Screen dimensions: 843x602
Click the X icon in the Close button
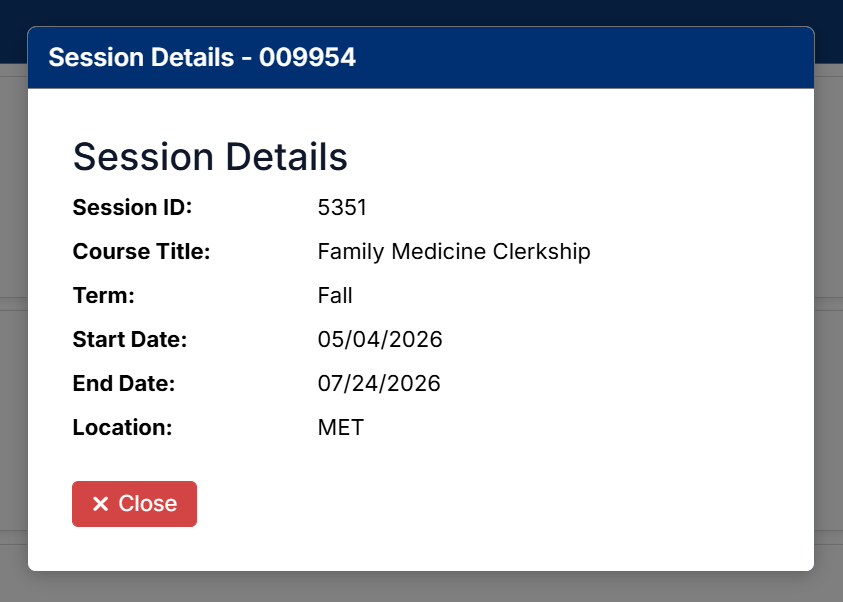pos(101,504)
